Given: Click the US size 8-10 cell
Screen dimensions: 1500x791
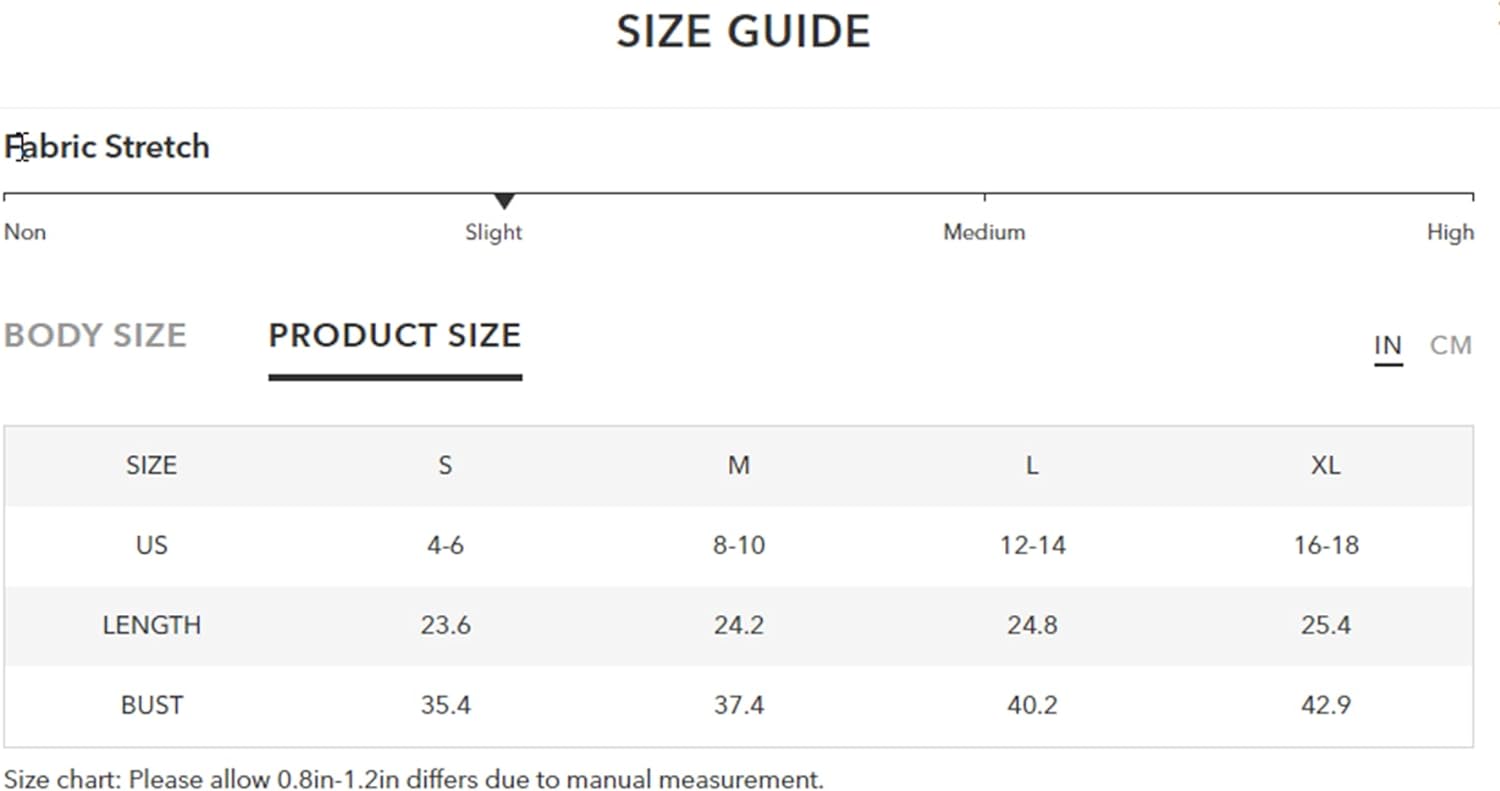Looking at the screenshot, I should click(x=738, y=545).
